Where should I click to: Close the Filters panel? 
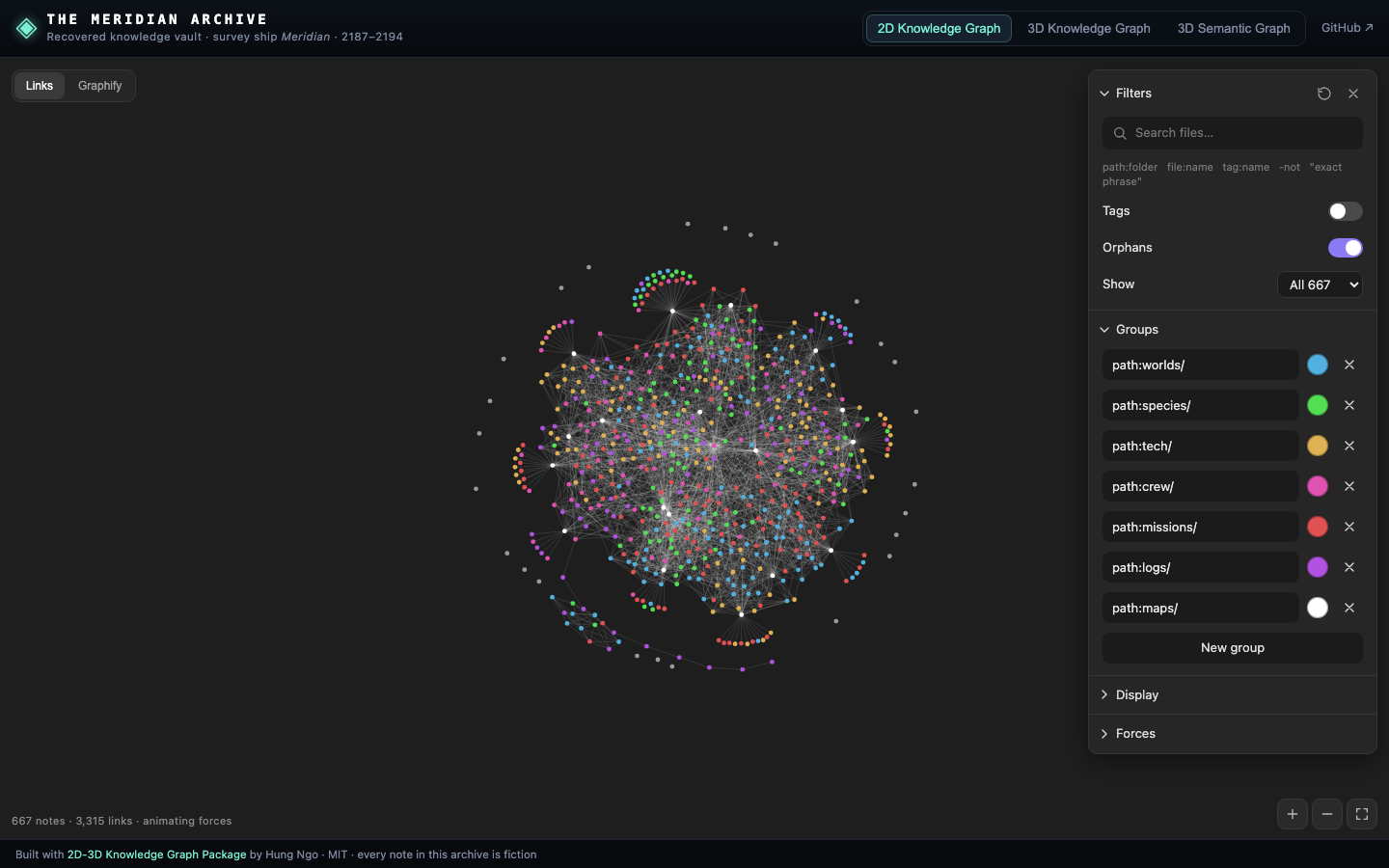1353,94
